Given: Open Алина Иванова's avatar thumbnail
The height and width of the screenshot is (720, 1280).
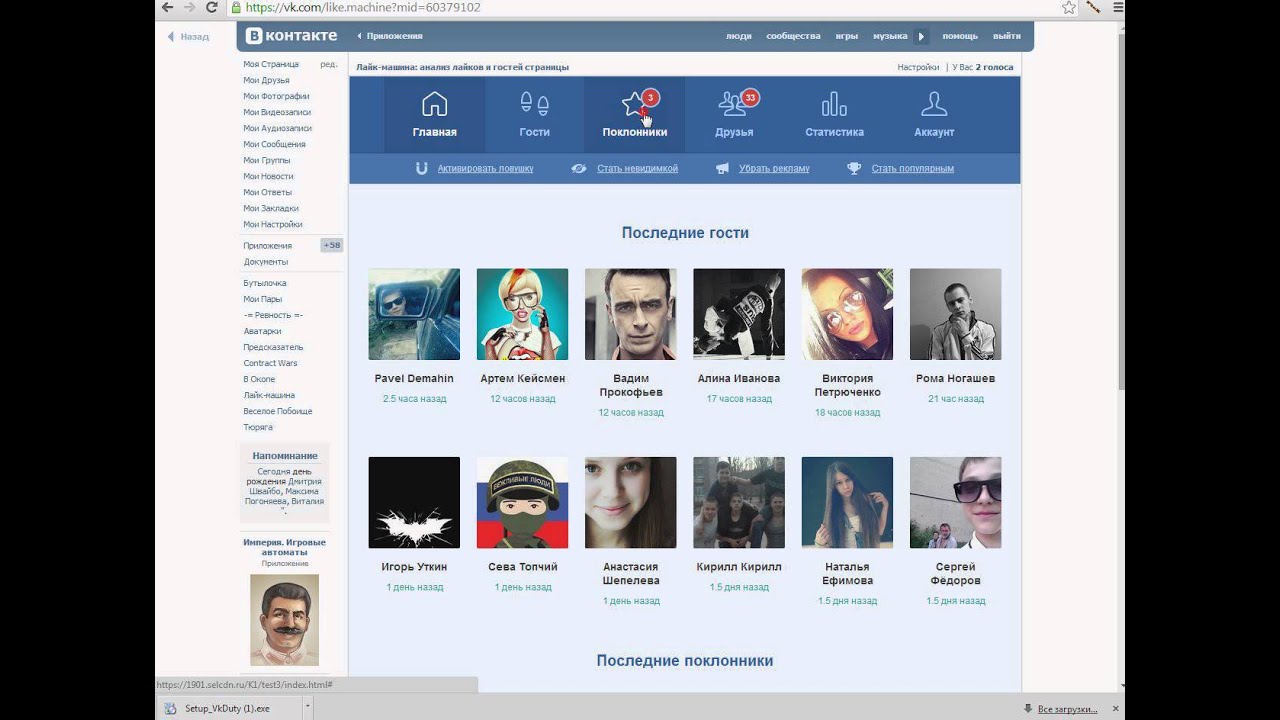Looking at the screenshot, I should coord(738,314).
